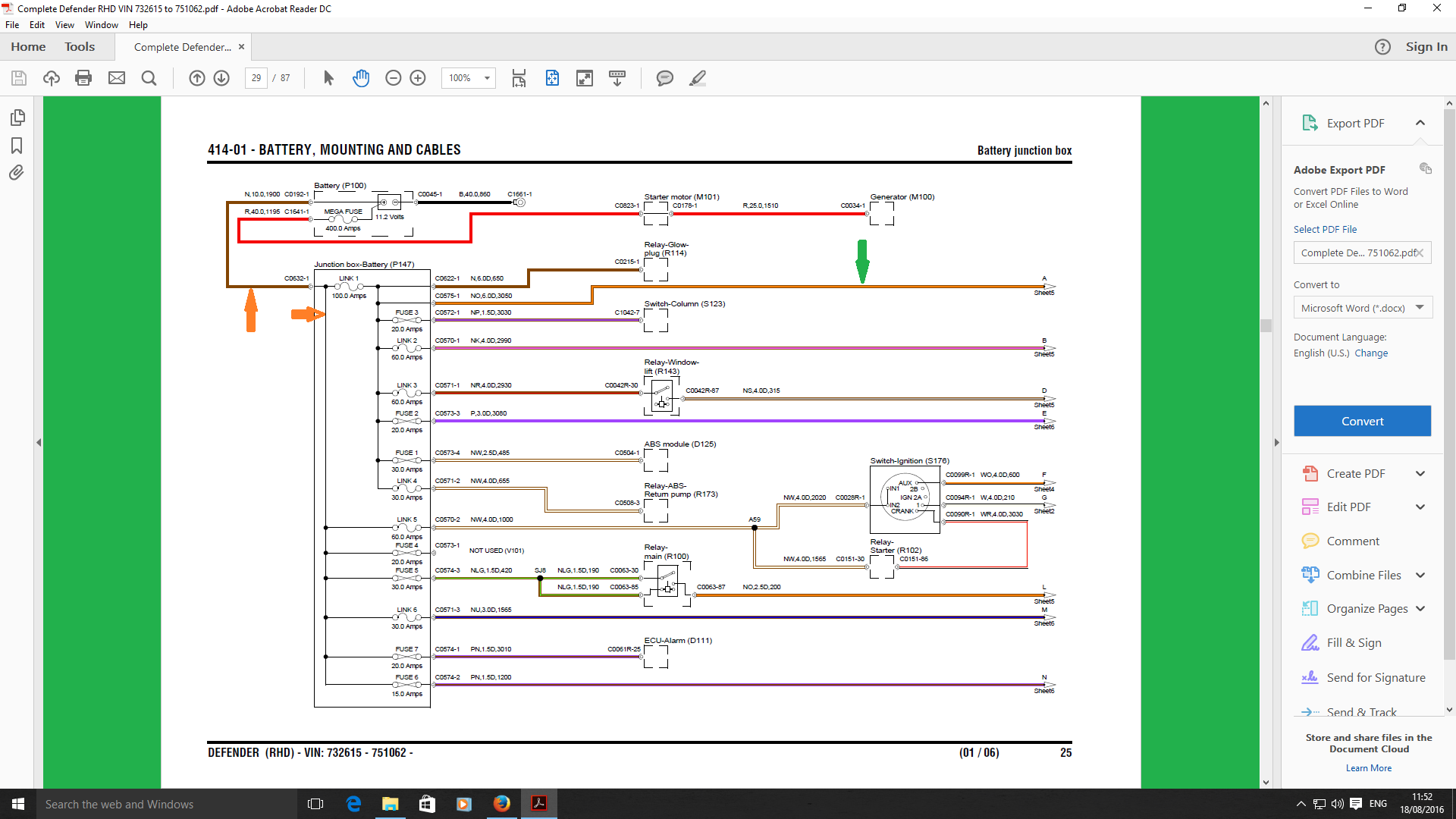Click the Windows Start button
The height and width of the screenshot is (819, 1456).
18,804
